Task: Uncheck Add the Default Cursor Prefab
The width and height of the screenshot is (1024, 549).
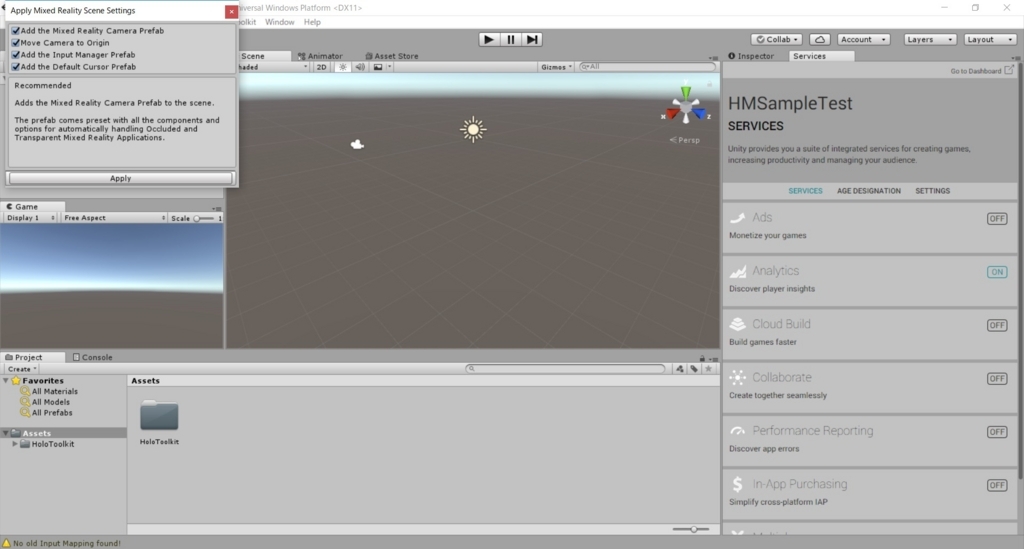Action: 16,67
